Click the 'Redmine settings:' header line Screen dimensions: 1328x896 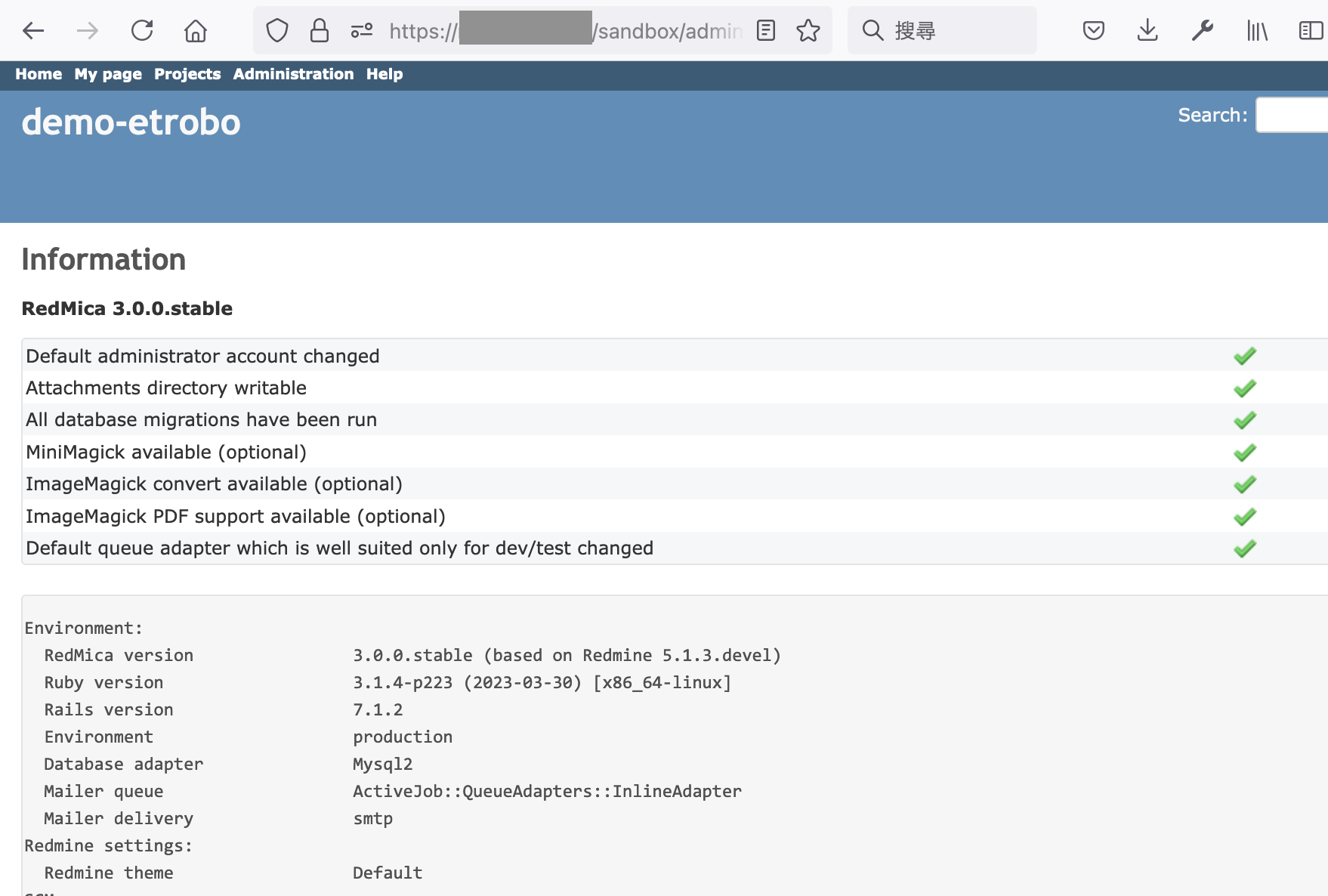click(109, 845)
